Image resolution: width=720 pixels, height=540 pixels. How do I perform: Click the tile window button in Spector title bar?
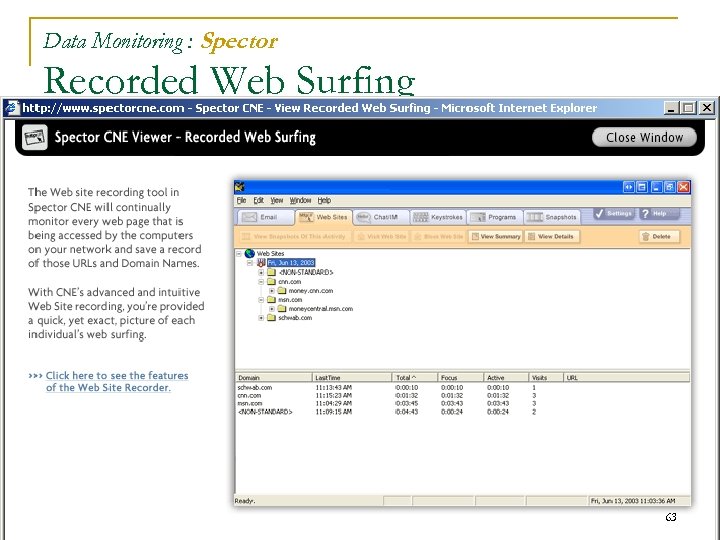(642, 187)
